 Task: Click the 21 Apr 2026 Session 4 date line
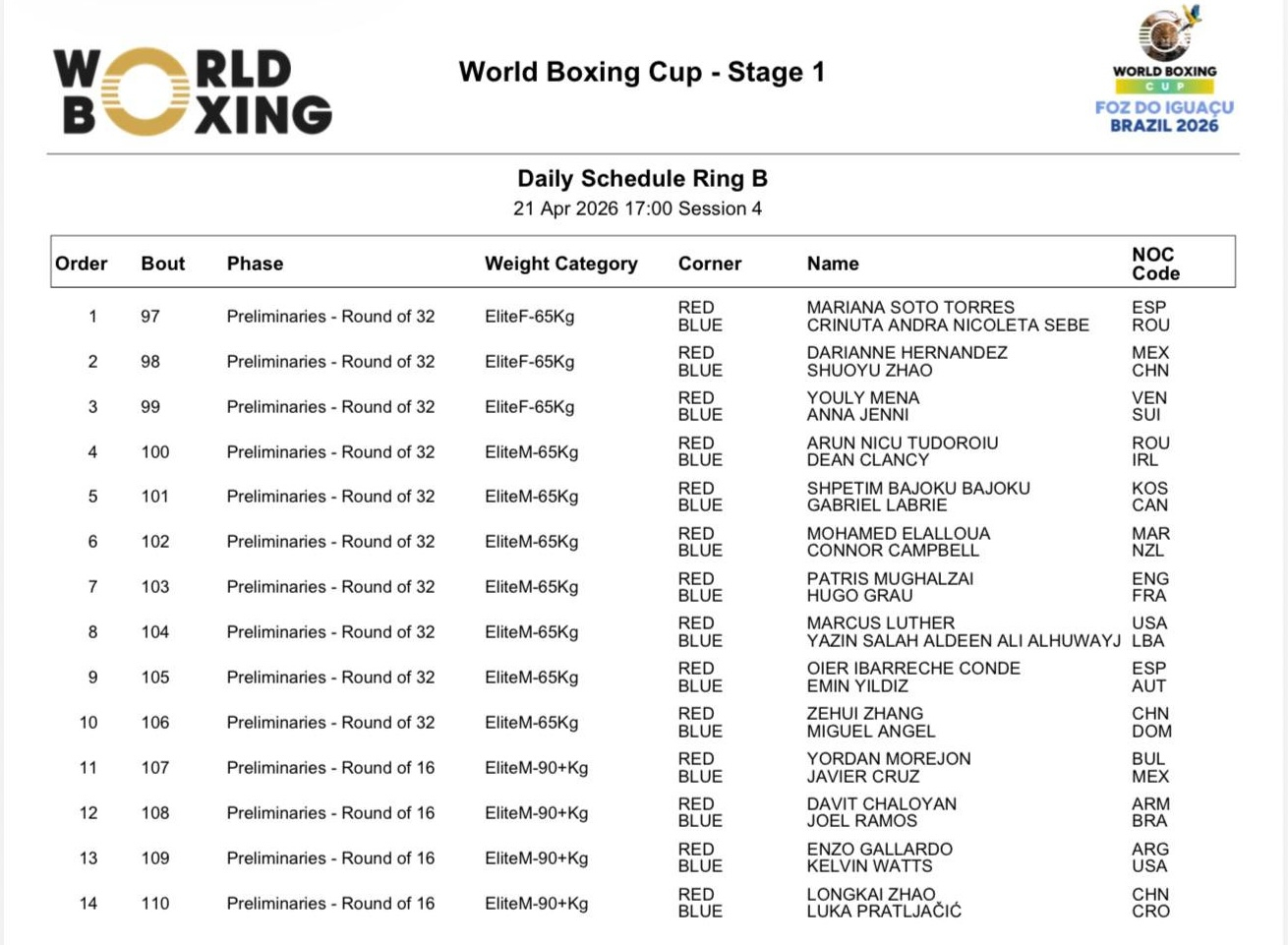click(x=637, y=208)
